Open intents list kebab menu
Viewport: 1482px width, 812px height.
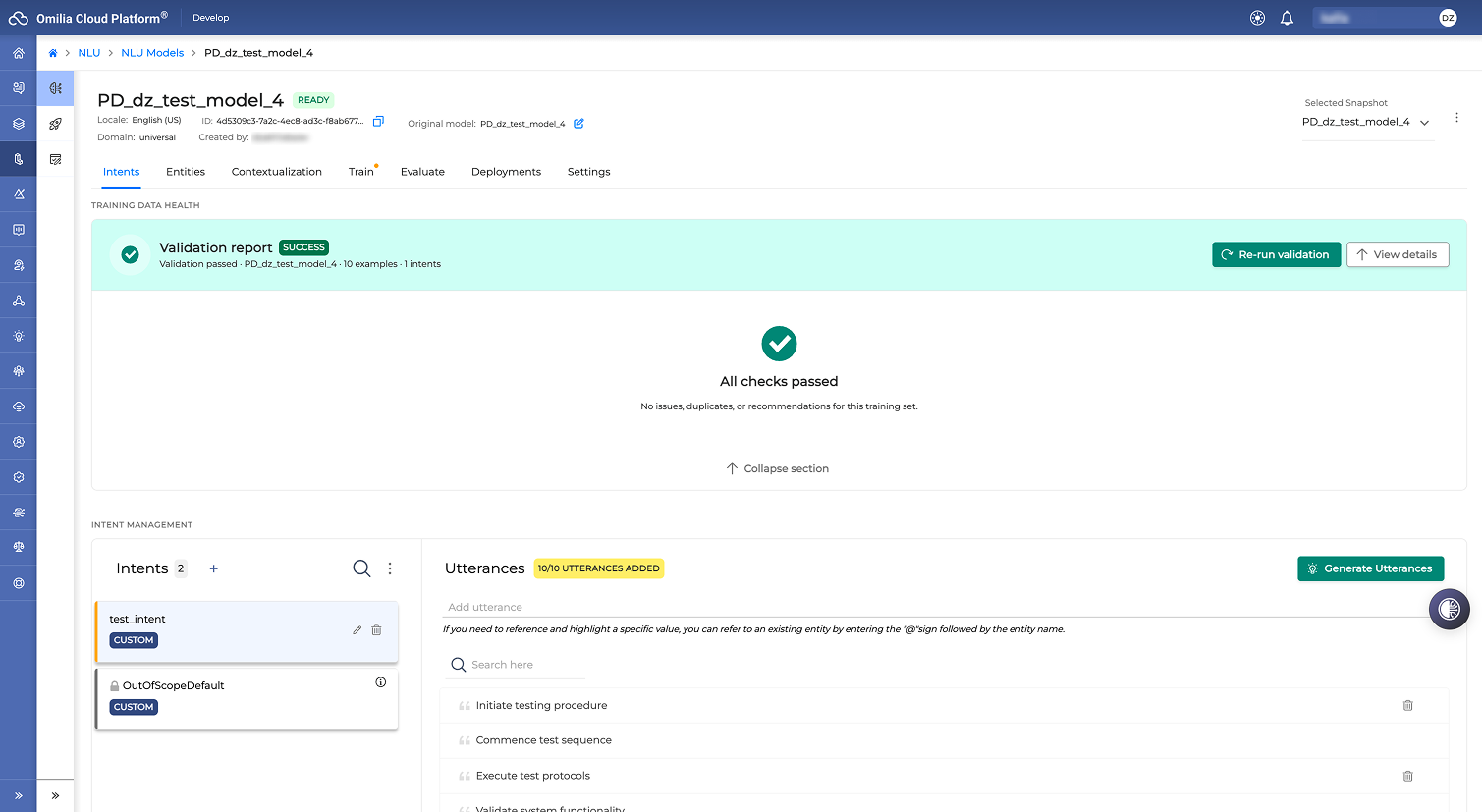pyautogui.click(x=390, y=568)
